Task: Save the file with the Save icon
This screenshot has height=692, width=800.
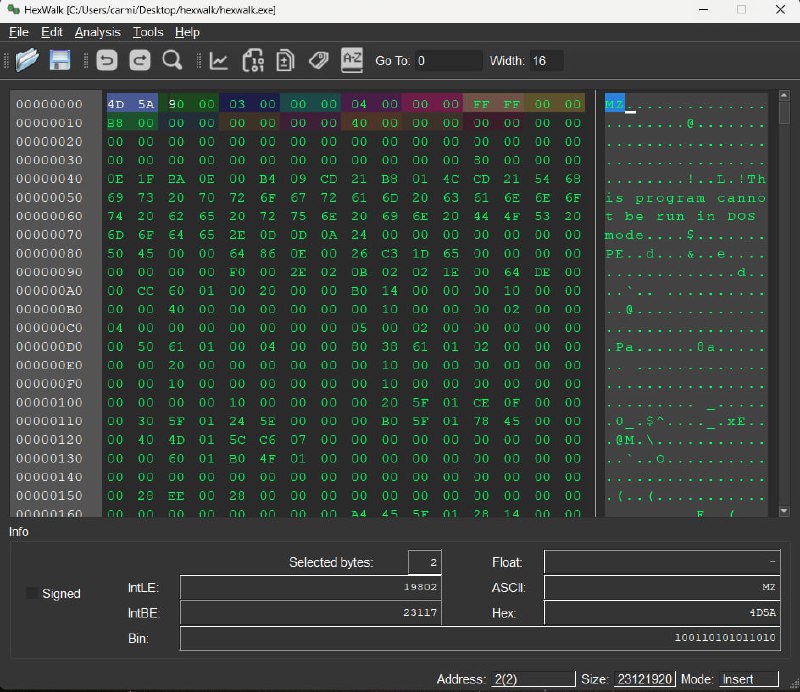Action: click(60, 60)
